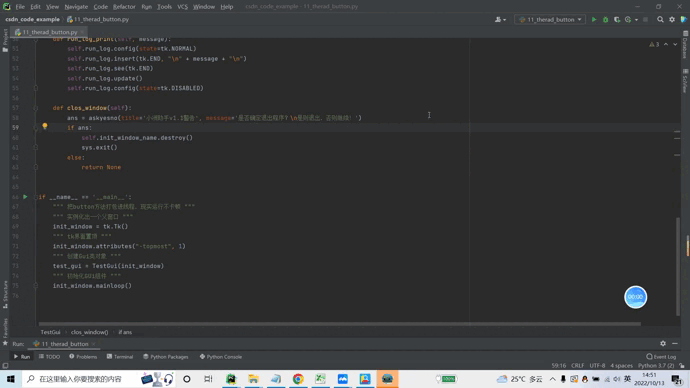
Task: Start debugging with the green bug icon
Action: tap(606, 19)
